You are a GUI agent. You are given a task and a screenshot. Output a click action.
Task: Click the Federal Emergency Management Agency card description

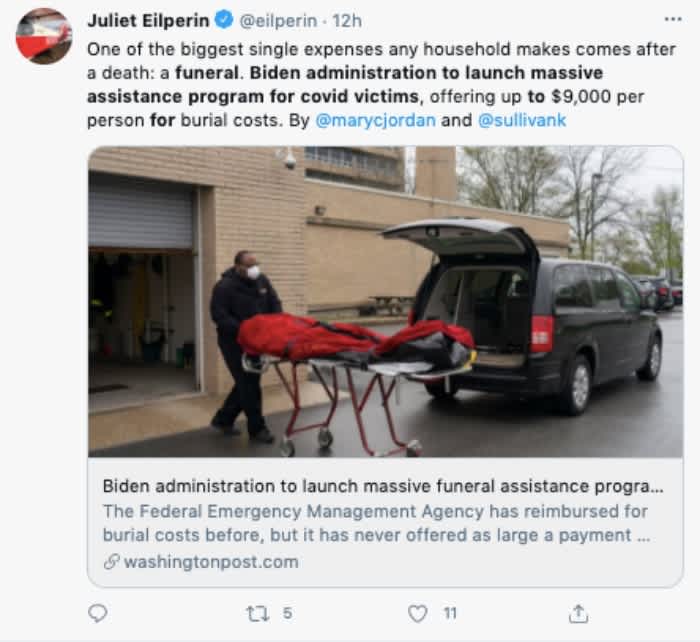pos(376,523)
